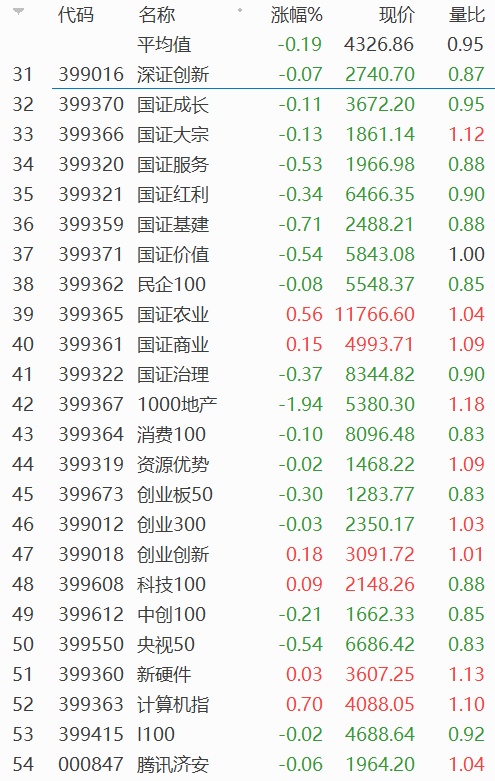Sort the list by 现价 column
Image resolution: width=495 pixels, height=781 pixels.
click(396, 15)
